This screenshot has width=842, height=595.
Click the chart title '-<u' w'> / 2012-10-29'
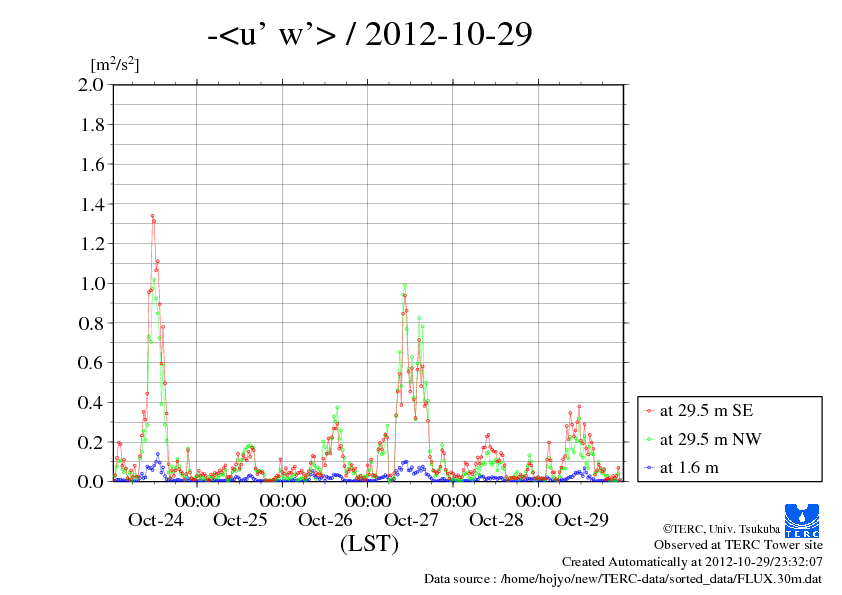pyautogui.click(x=369, y=34)
